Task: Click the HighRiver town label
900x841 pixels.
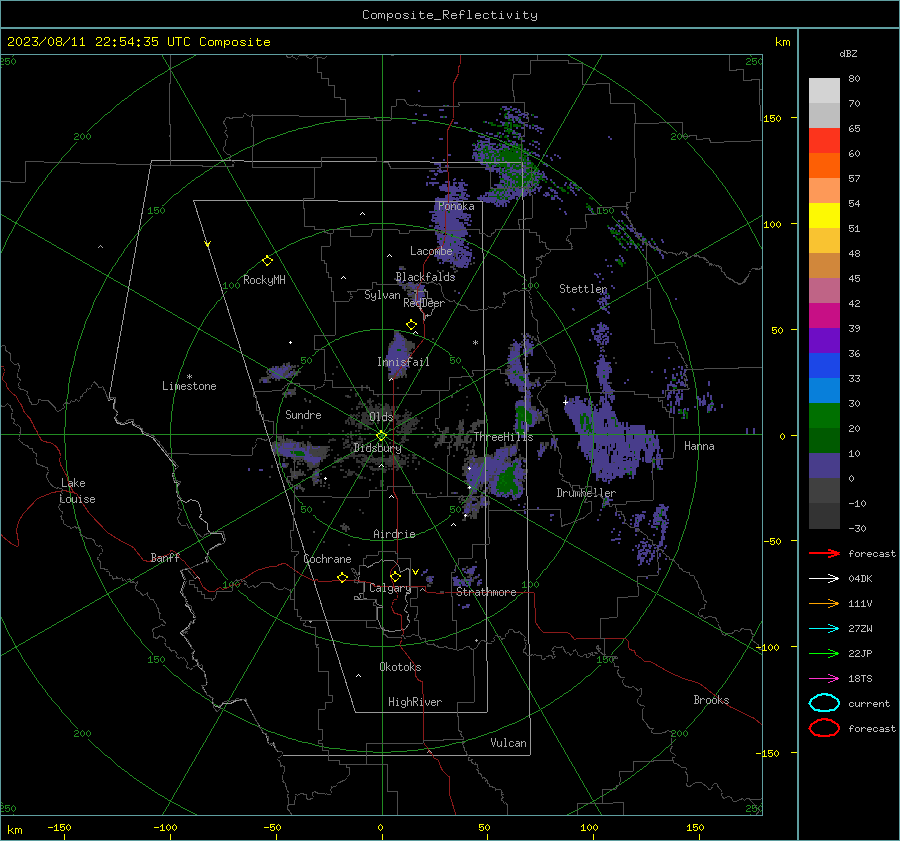Action: (415, 702)
